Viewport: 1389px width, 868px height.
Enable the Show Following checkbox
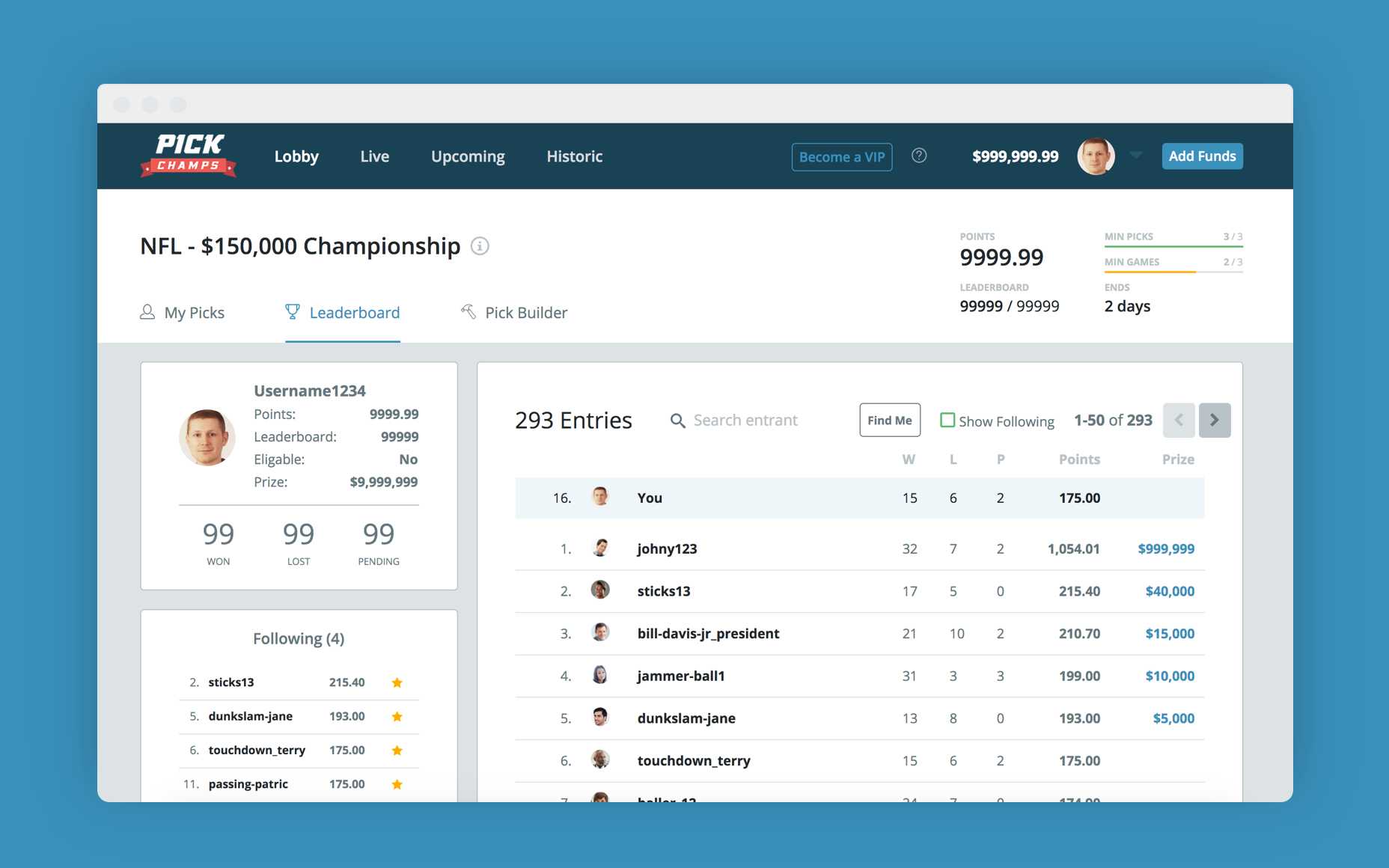(x=947, y=421)
